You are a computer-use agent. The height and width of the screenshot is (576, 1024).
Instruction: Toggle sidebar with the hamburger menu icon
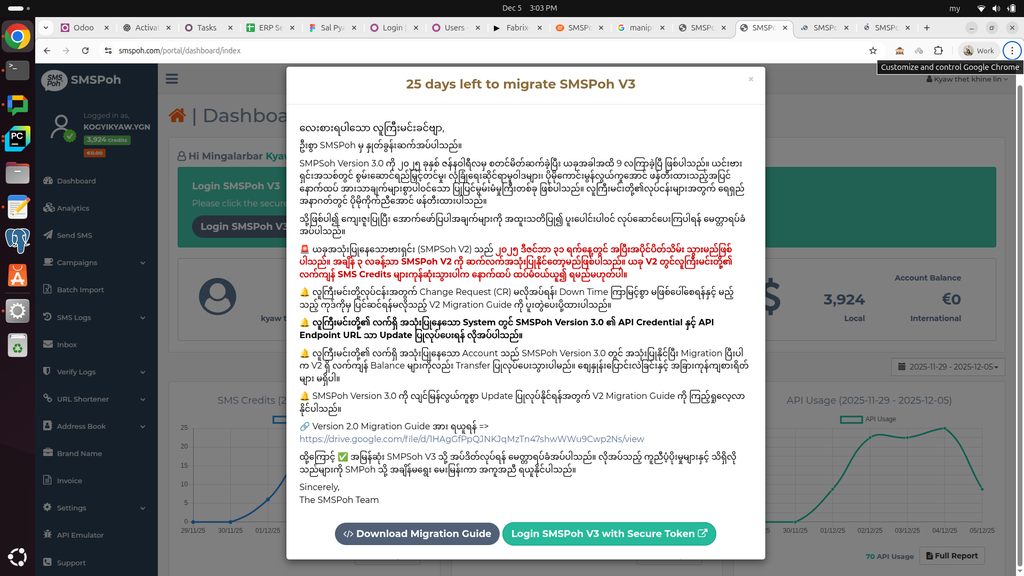click(x=172, y=80)
